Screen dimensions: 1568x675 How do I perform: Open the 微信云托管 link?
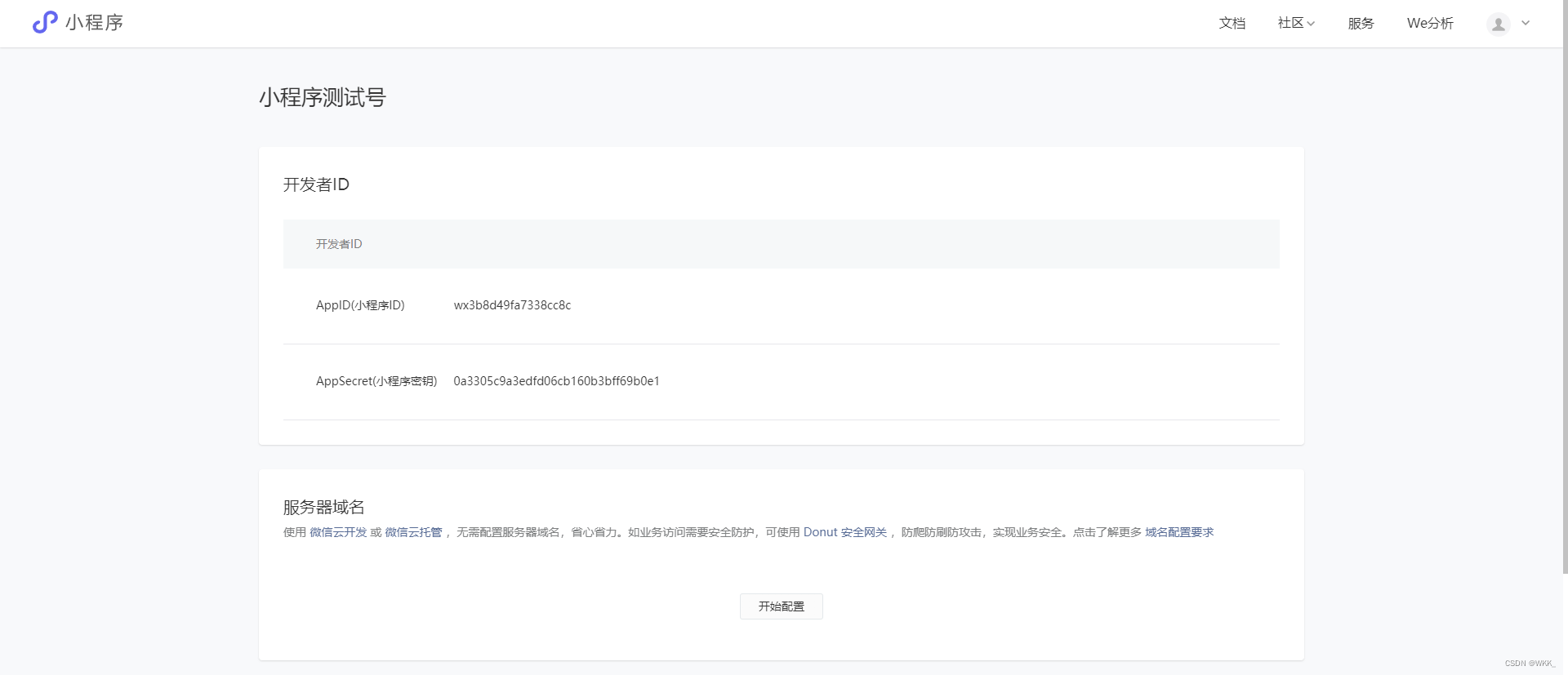(413, 532)
